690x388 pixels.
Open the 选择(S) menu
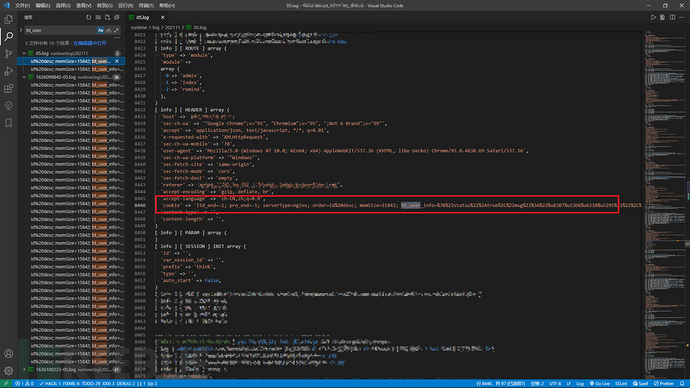click(x=63, y=6)
